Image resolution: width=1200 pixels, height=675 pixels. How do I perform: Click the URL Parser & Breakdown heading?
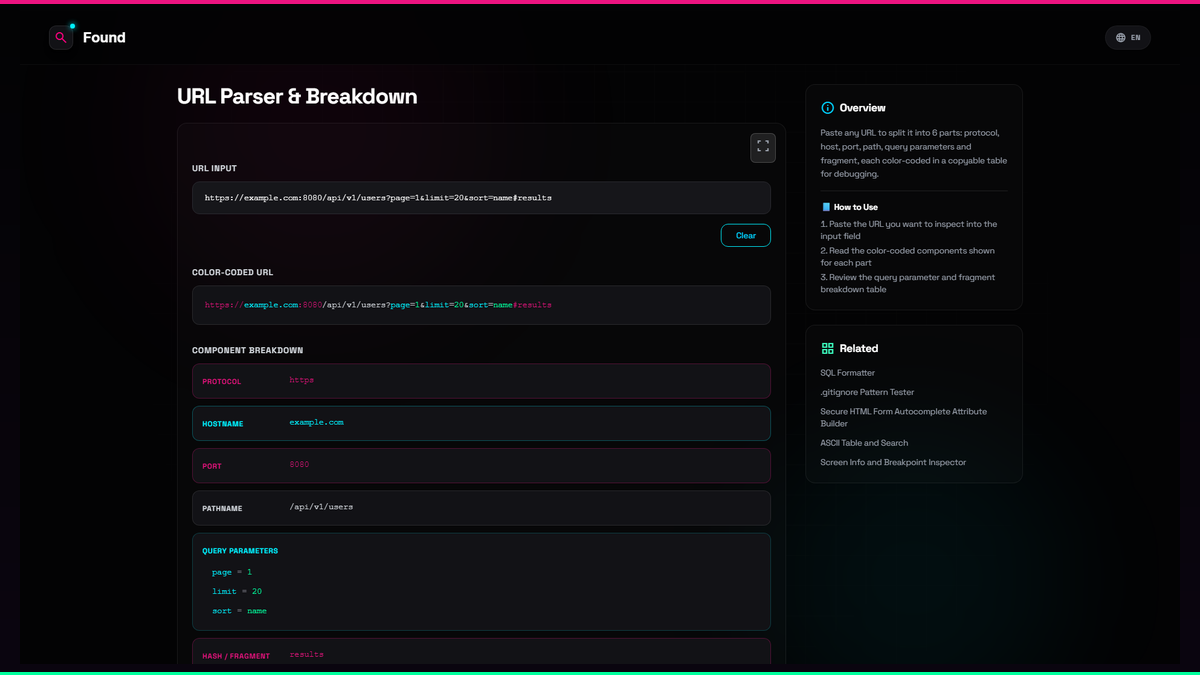point(297,97)
